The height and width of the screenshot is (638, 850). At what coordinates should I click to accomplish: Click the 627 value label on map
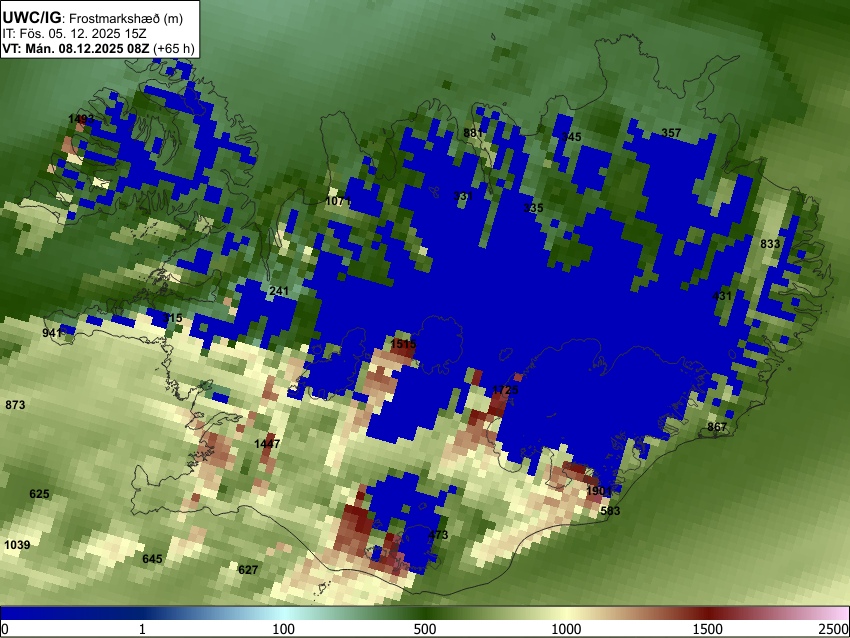pos(248,570)
